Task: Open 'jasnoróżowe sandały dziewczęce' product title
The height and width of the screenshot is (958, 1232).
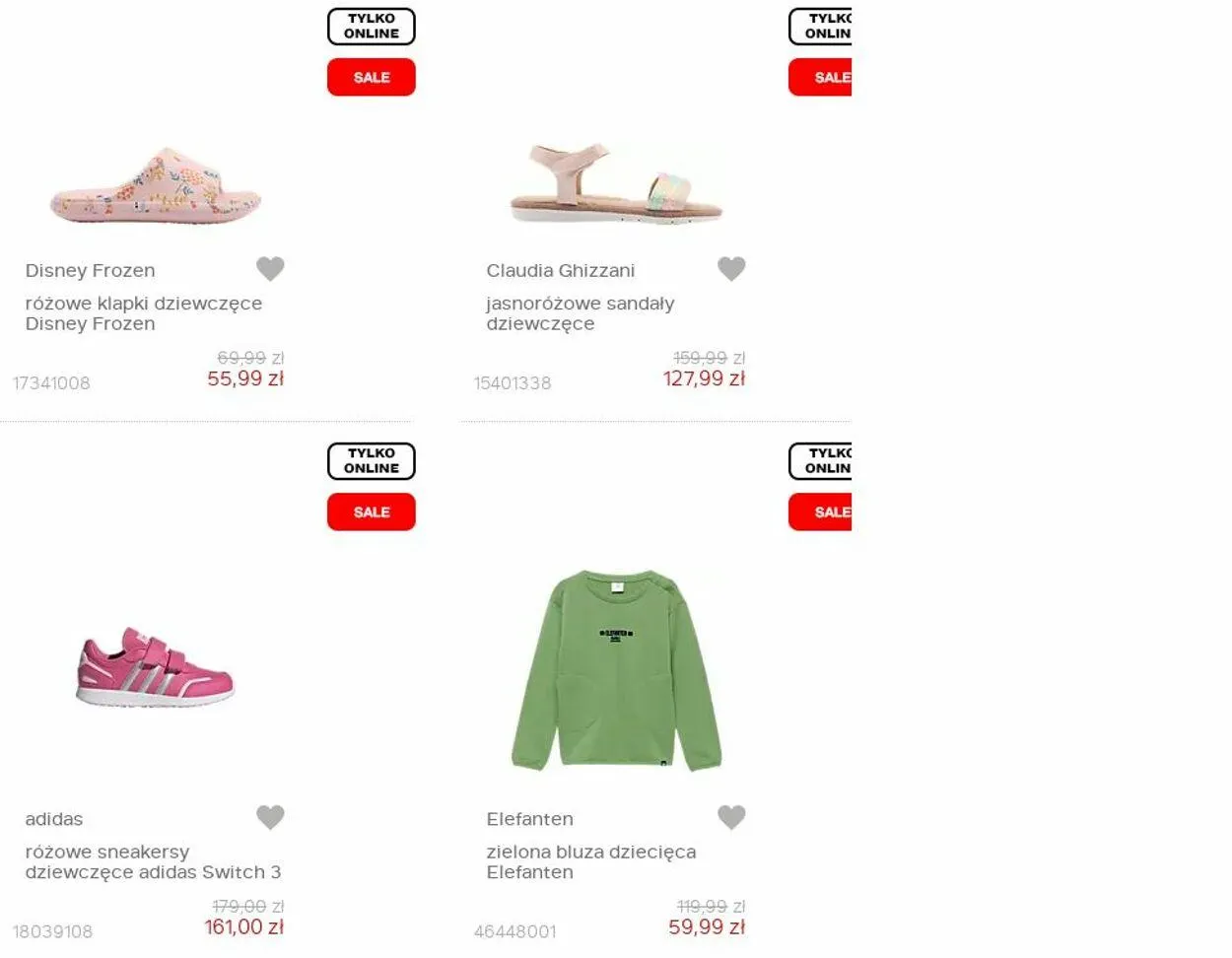Action: coord(581,313)
